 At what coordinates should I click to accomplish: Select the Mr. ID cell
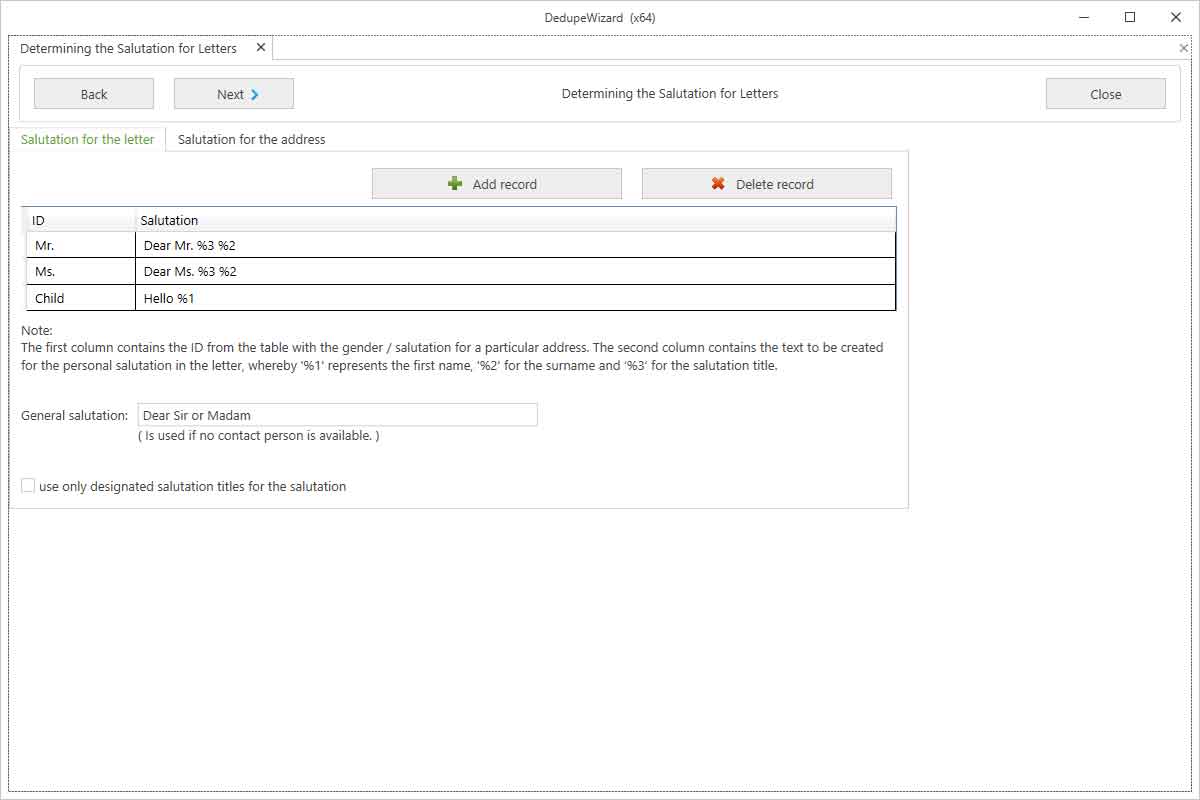pos(80,245)
